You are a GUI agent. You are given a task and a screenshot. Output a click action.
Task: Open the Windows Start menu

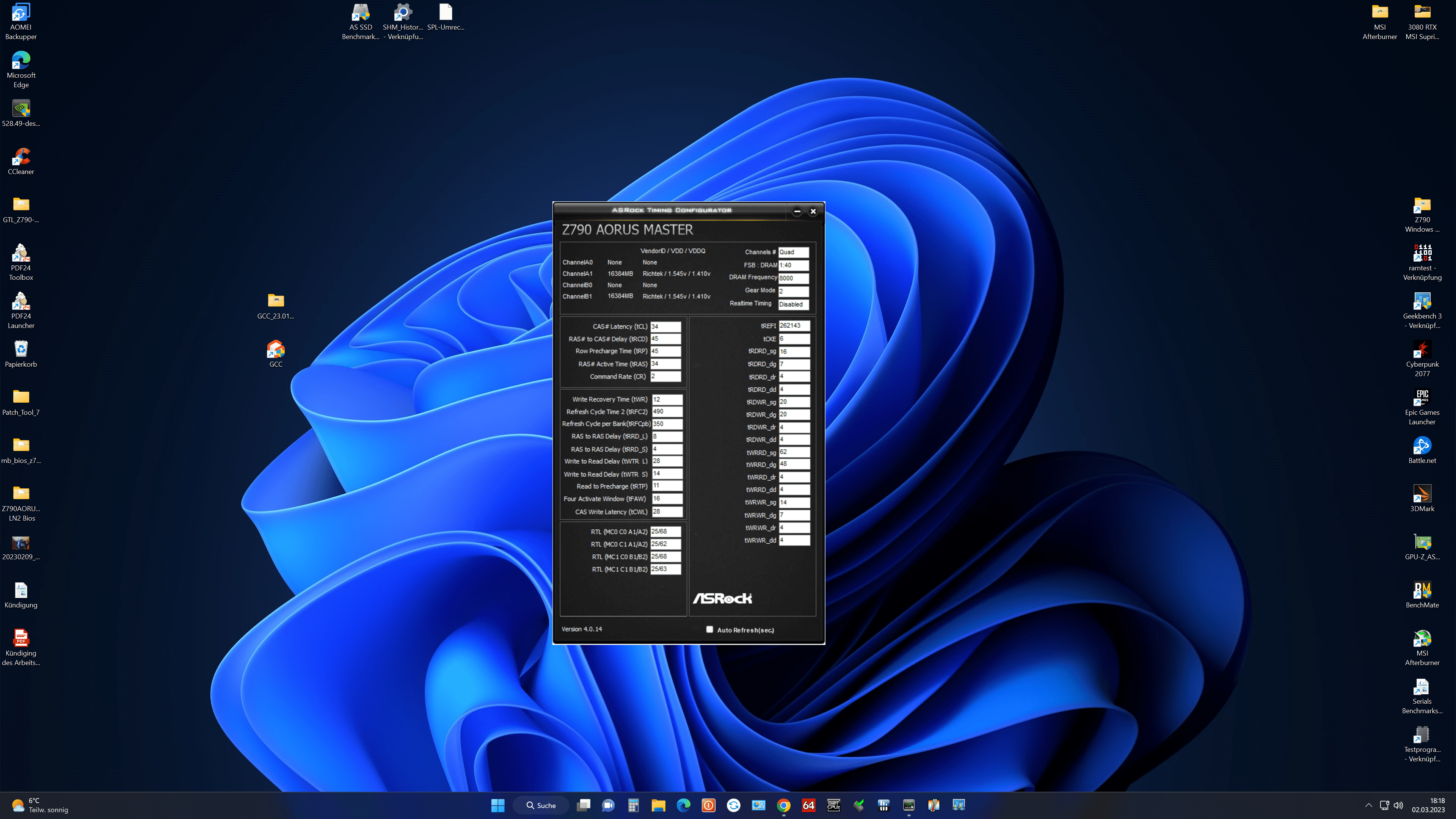point(497,805)
